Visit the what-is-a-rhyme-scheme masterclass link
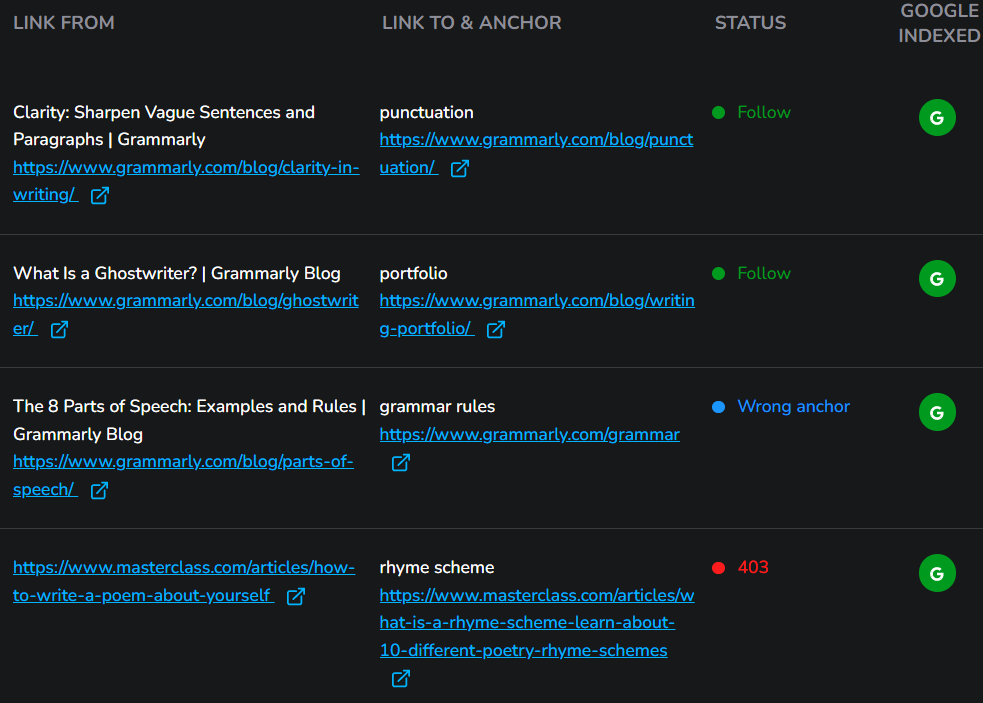983x703 pixels. click(x=537, y=623)
